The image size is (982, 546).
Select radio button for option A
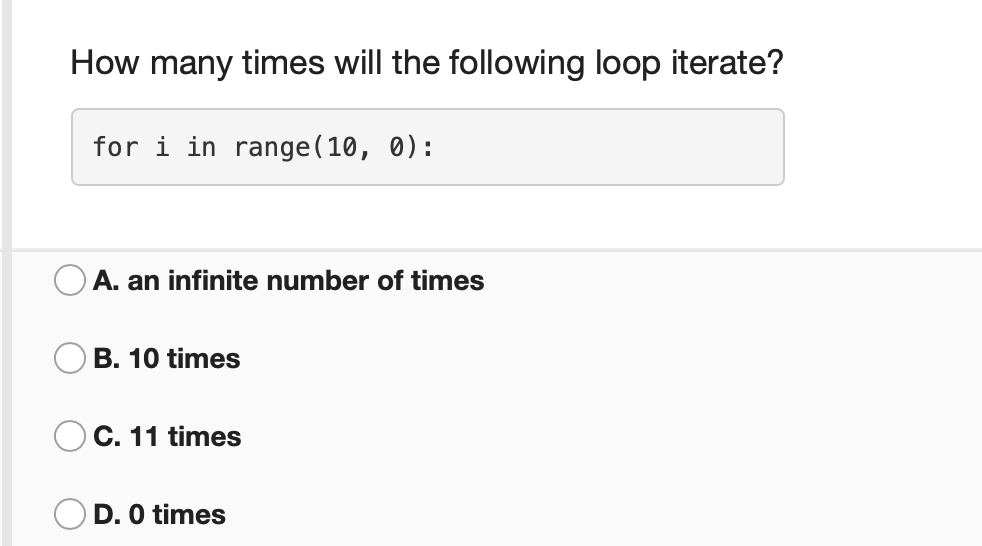click(70, 280)
